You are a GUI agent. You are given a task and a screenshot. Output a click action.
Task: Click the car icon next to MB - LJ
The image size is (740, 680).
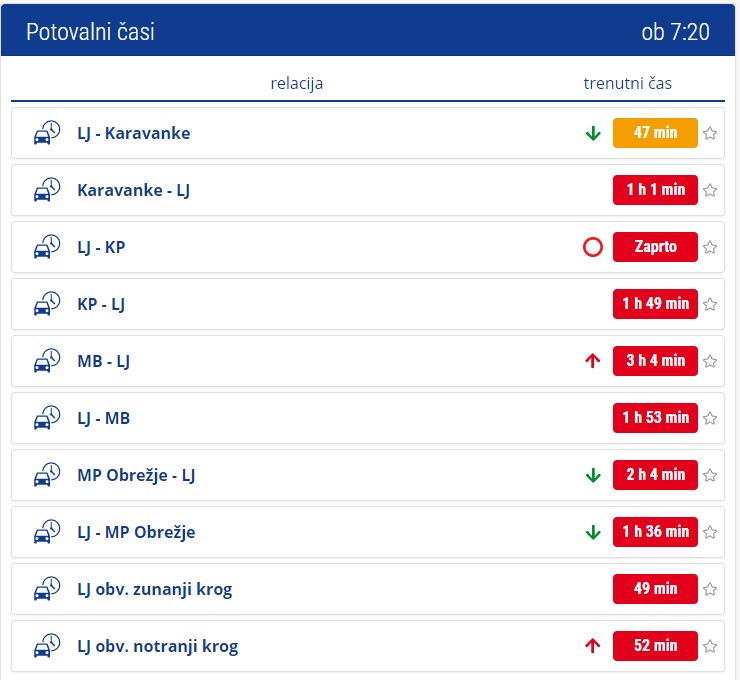point(47,361)
